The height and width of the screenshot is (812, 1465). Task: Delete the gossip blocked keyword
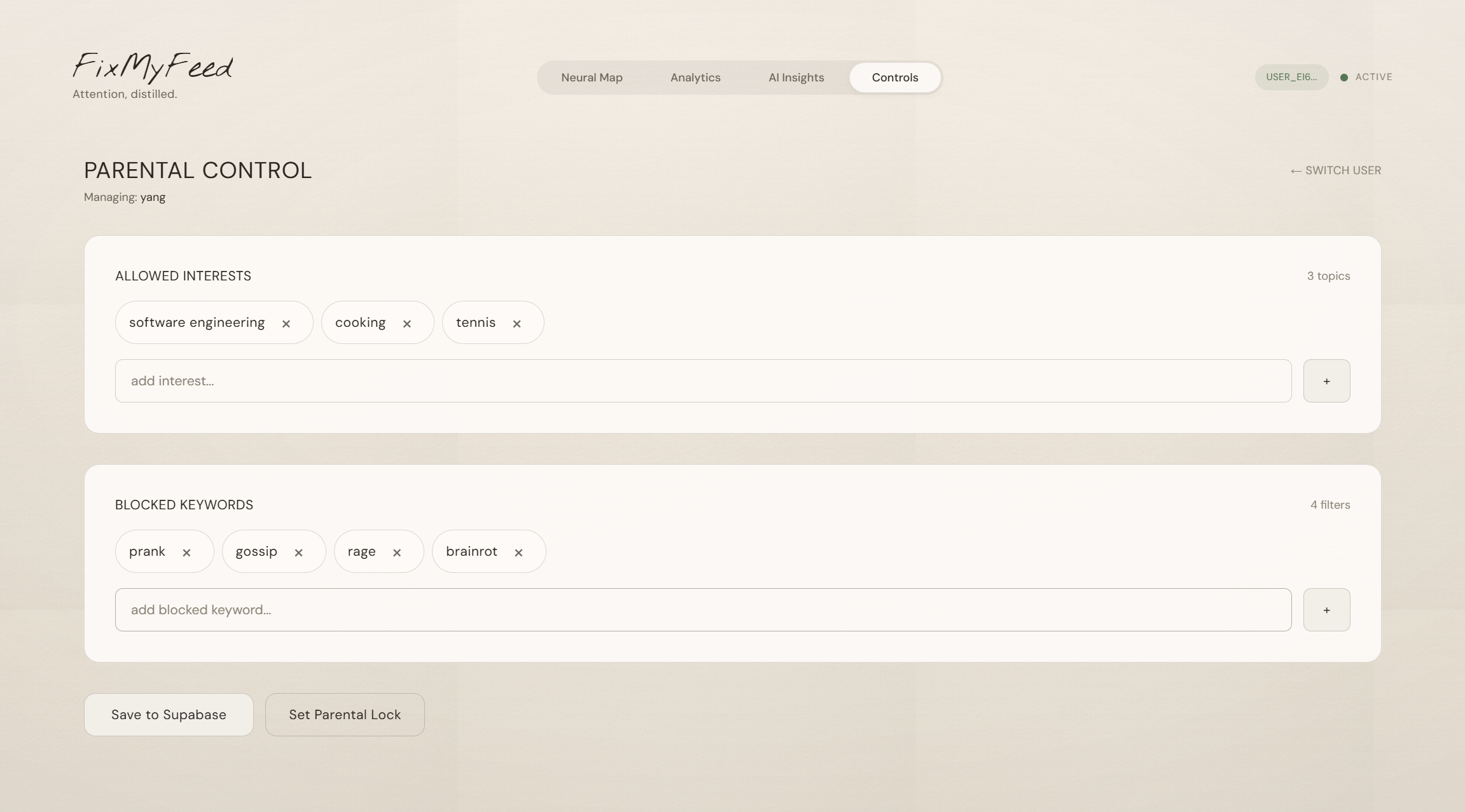(x=298, y=553)
